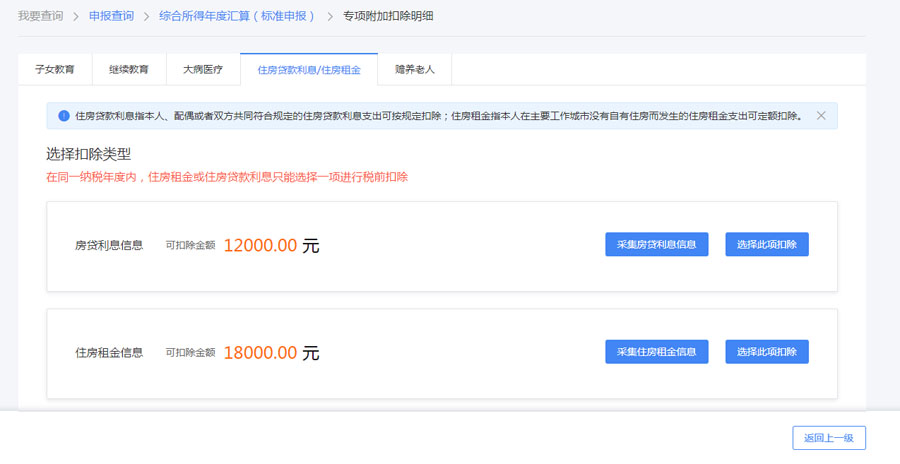Navigate to 申报查询 in breadcrumb
Image resolution: width=900 pixels, height=464 pixels.
tap(109, 16)
